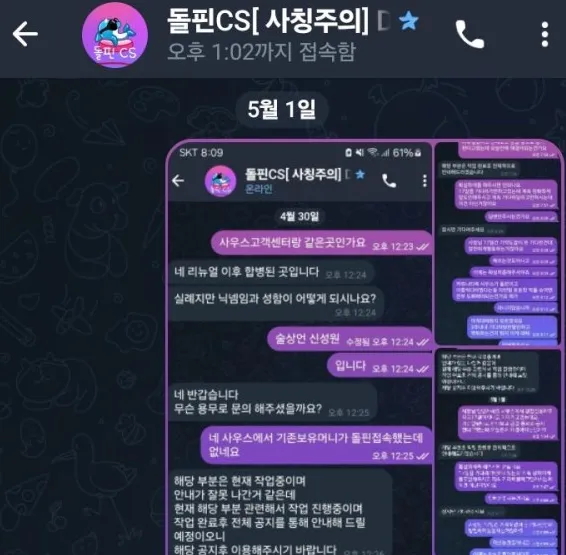Viewport: 566px width, 555px height.
Task: Open the 돌핀 CS profile avatar
Action: pyautogui.click(x=115, y=35)
